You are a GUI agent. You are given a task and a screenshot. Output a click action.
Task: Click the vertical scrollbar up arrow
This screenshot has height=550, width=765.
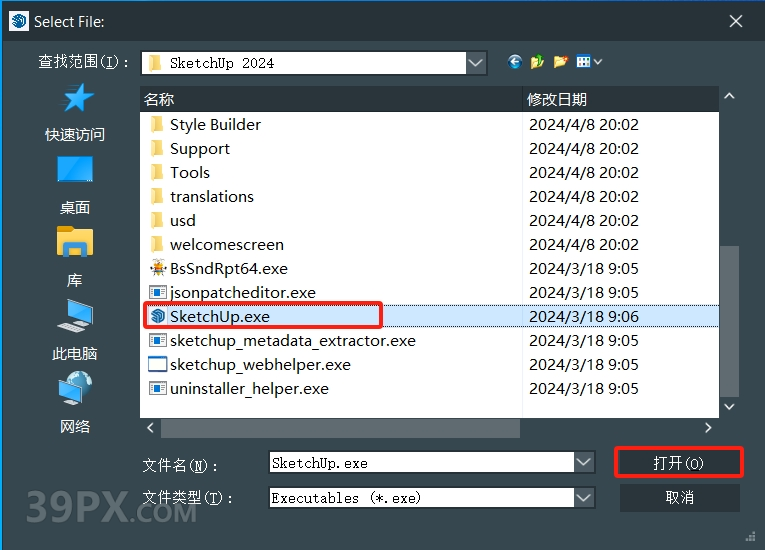[x=729, y=96]
